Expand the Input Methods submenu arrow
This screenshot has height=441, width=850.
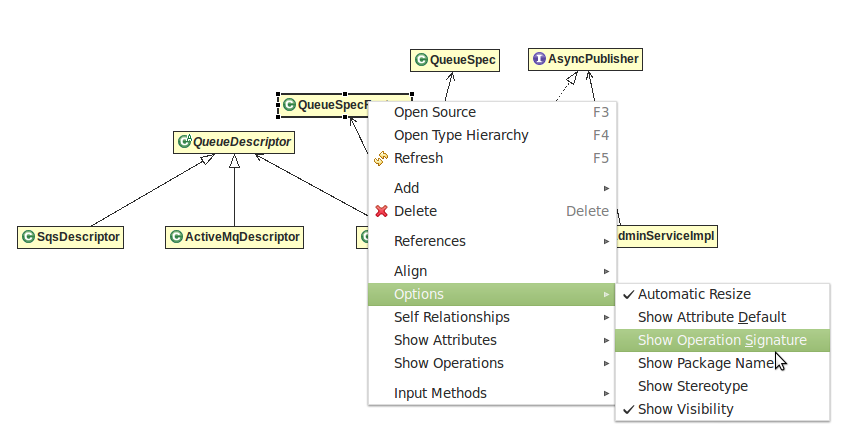(607, 393)
